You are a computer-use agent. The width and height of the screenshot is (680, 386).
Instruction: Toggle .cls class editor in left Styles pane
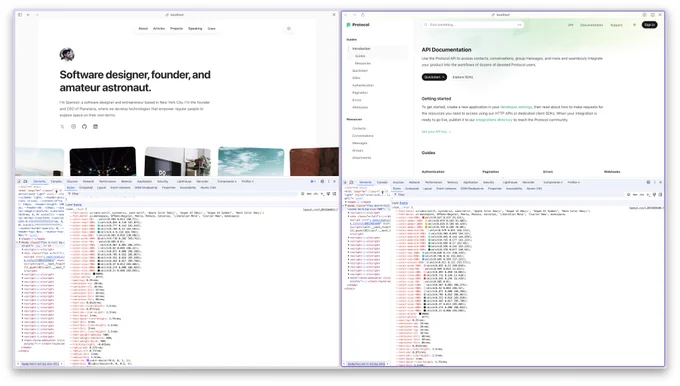pyautogui.click(x=315, y=194)
